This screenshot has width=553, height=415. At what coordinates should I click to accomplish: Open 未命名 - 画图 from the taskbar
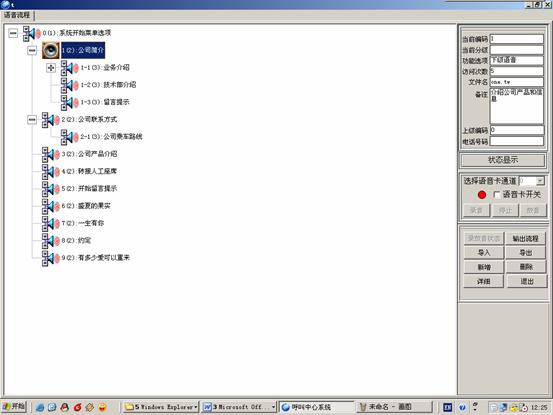[x=394, y=407]
